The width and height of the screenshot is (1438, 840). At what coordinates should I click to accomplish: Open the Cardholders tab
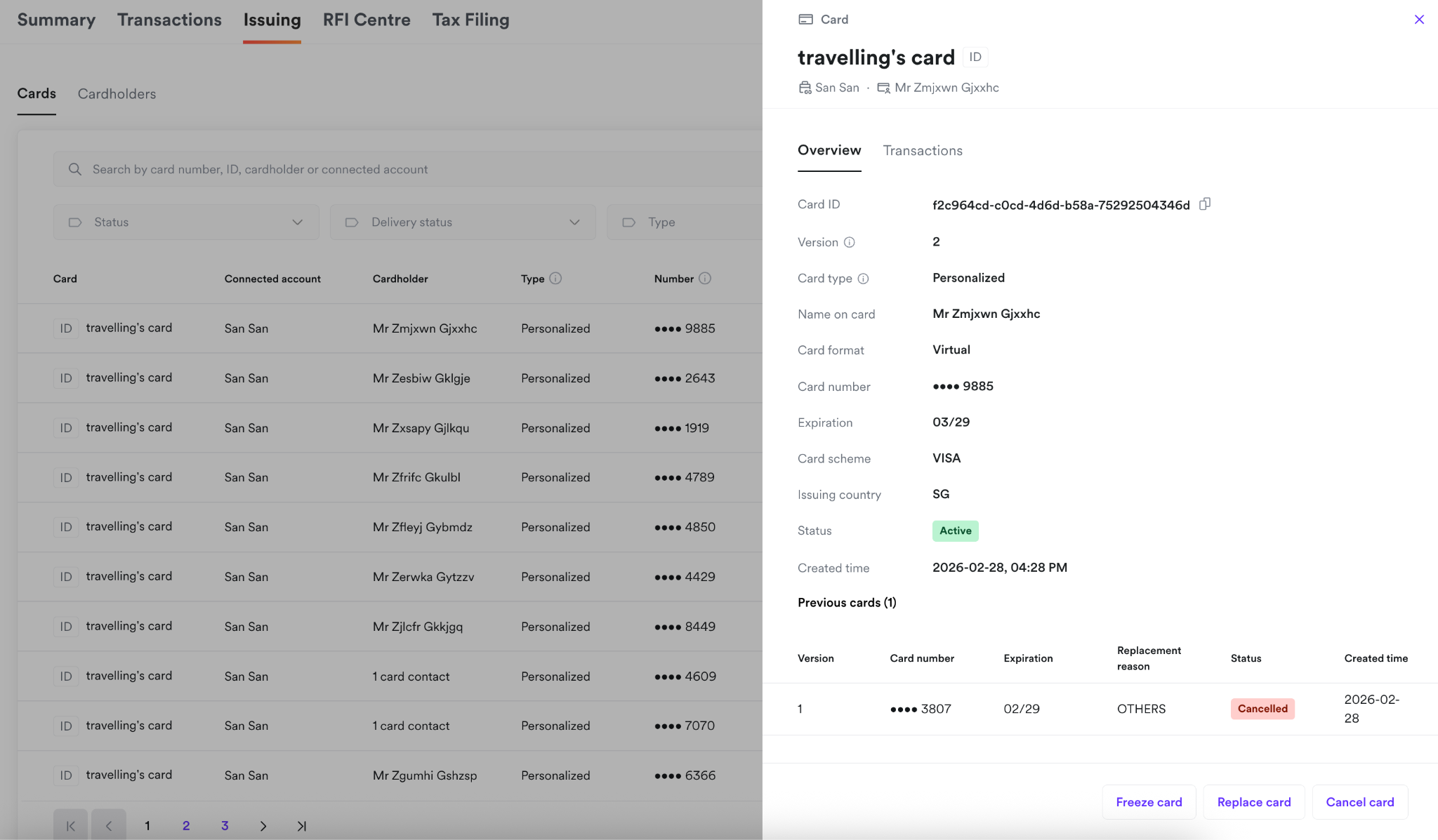click(x=117, y=94)
